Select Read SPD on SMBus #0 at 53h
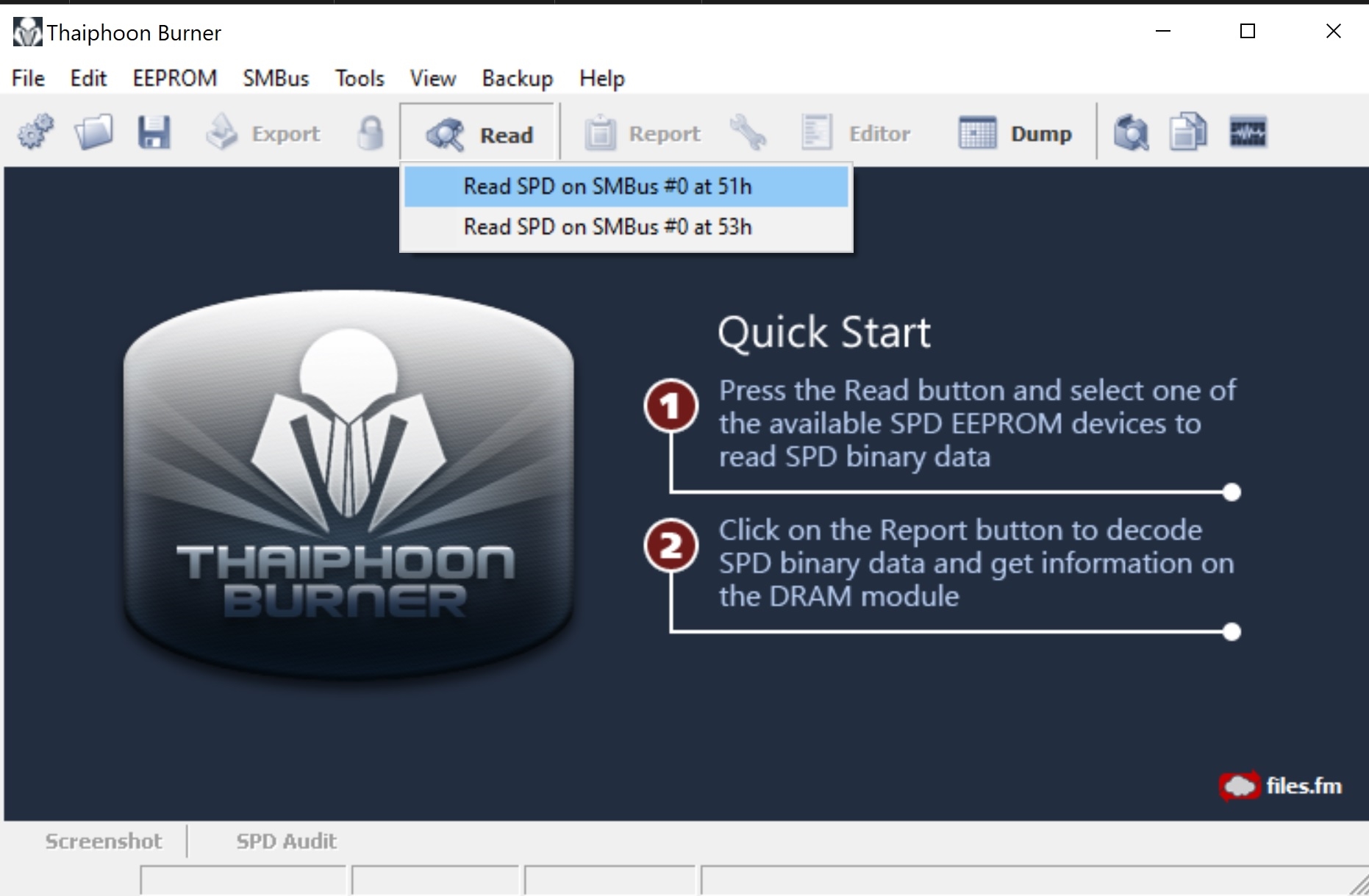Viewport: 1369px width, 896px height. (626, 227)
